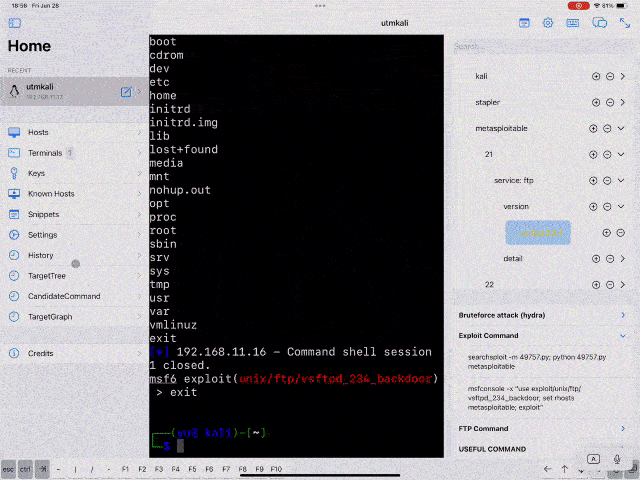Screen dimensions: 640x480
Task: Remove the kali node with minus icon
Action: coord(610,76)
